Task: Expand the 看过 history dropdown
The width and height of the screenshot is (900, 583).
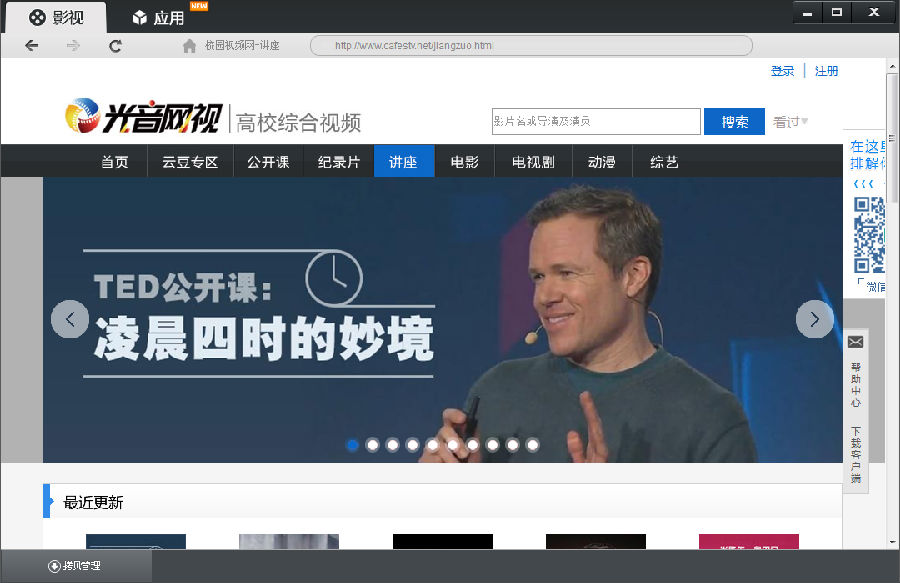Action: pyautogui.click(x=790, y=122)
